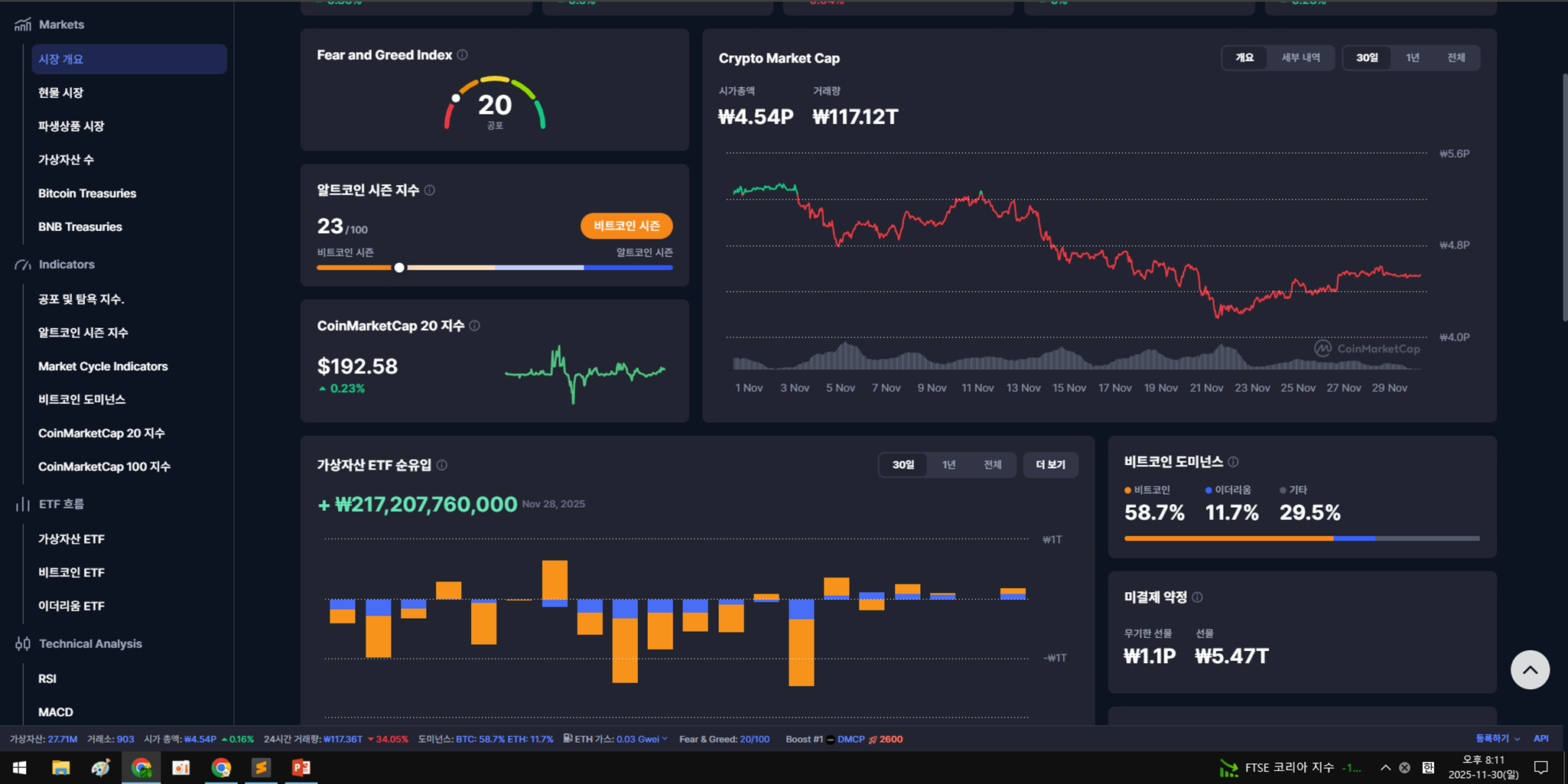Image resolution: width=1568 pixels, height=784 pixels.
Task: Open 이더리움 ETF in the sidebar
Action: pos(71,606)
